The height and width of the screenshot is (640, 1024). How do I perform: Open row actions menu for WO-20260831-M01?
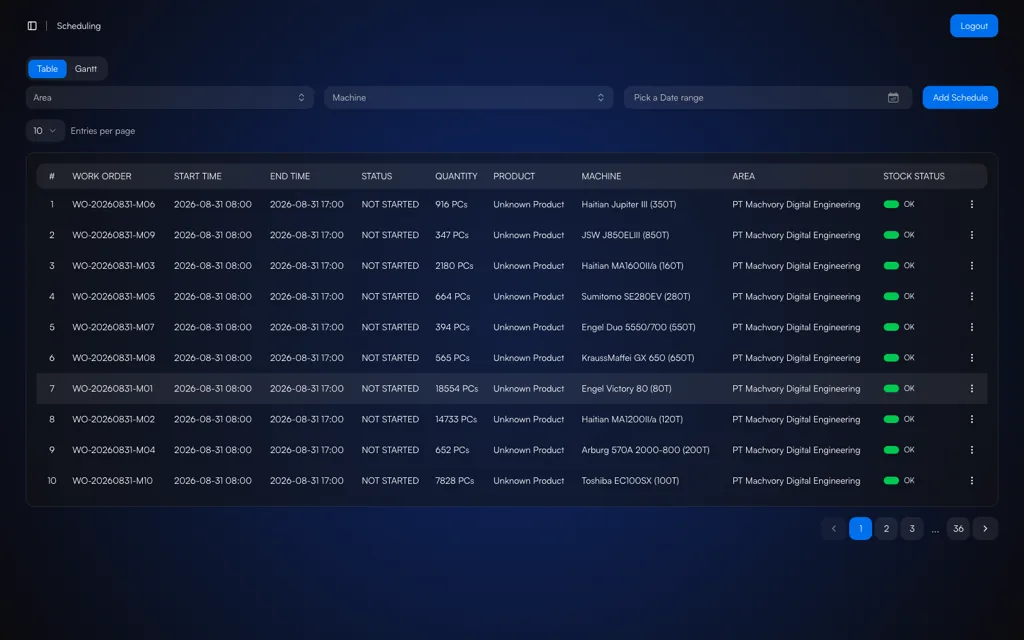click(x=972, y=389)
